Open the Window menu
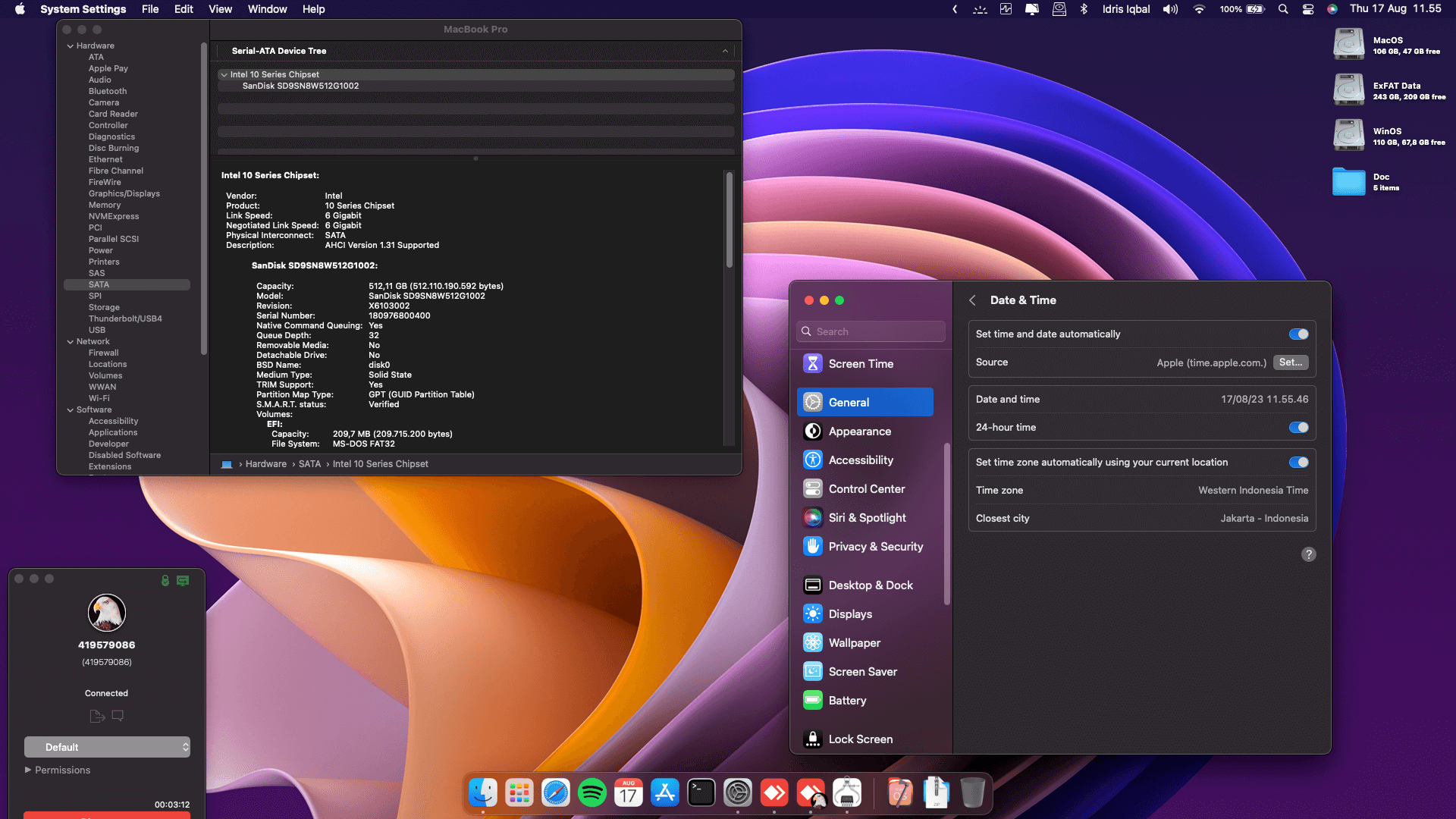Image resolution: width=1456 pixels, height=819 pixels. pos(267,9)
